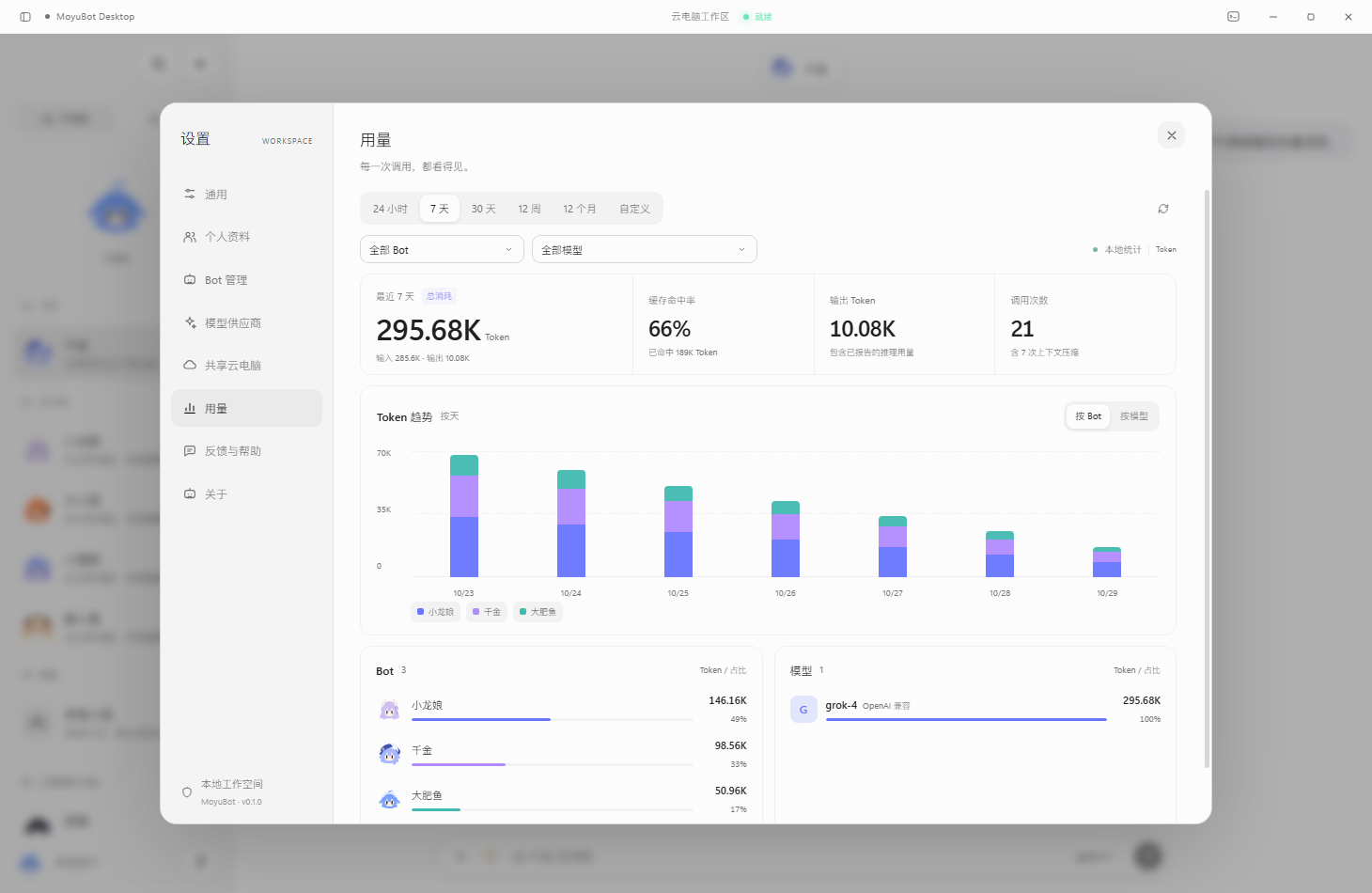Viewport: 1372px width, 893px height.
Task: Open the 共享云电脑 section
Action: 246,366
